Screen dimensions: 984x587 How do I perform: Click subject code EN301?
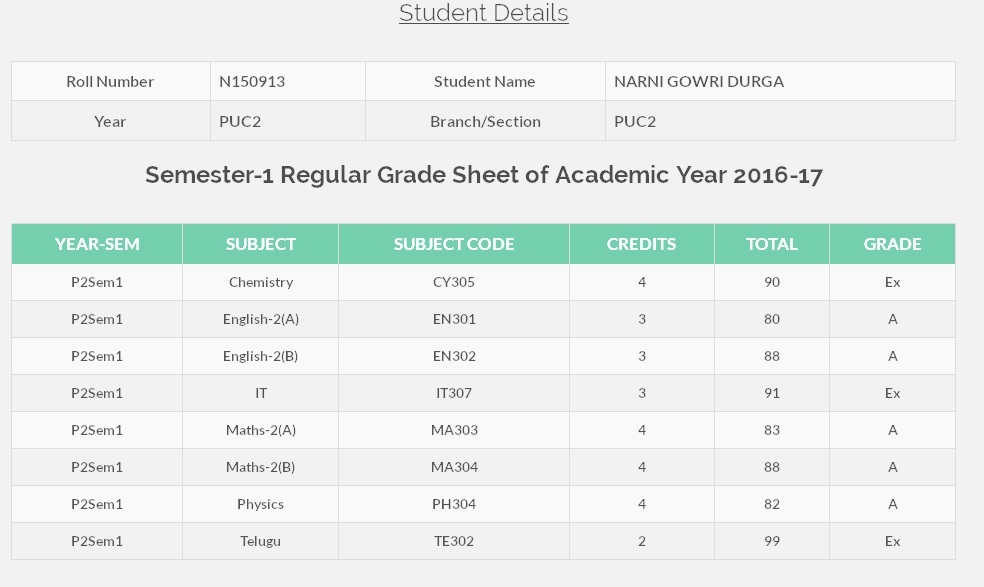point(454,320)
